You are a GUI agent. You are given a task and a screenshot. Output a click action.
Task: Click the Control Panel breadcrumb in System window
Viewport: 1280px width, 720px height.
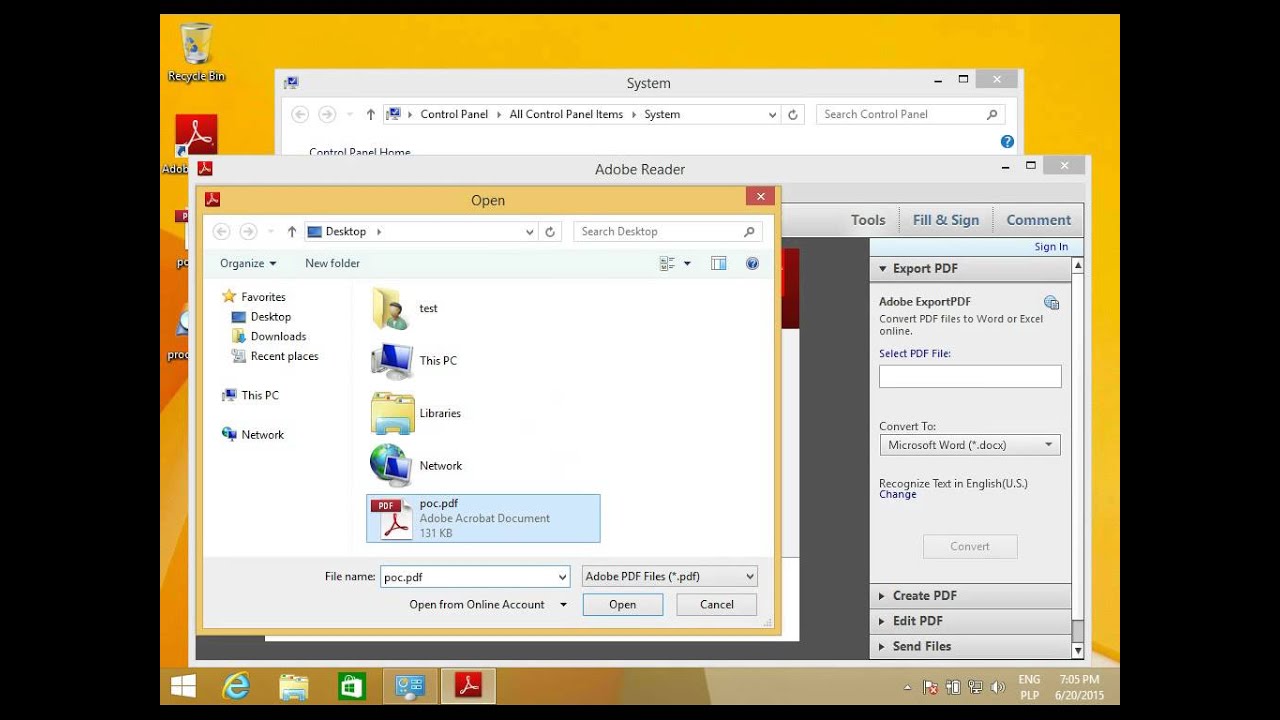(454, 115)
